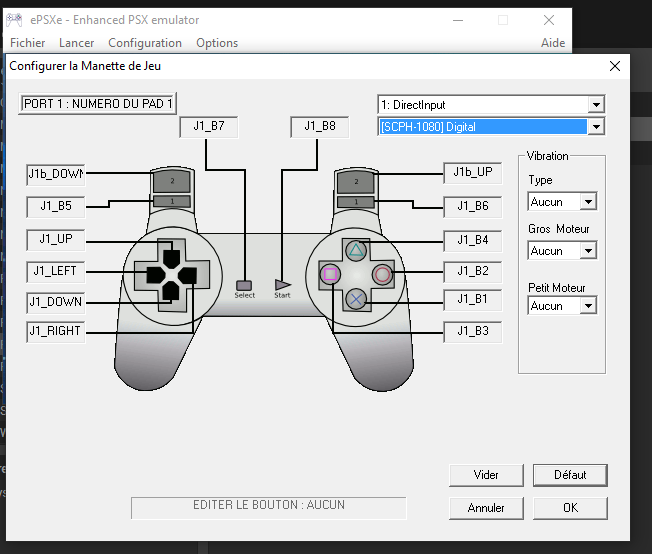
Task: Click Annuler to cancel configuration
Action: point(486,508)
